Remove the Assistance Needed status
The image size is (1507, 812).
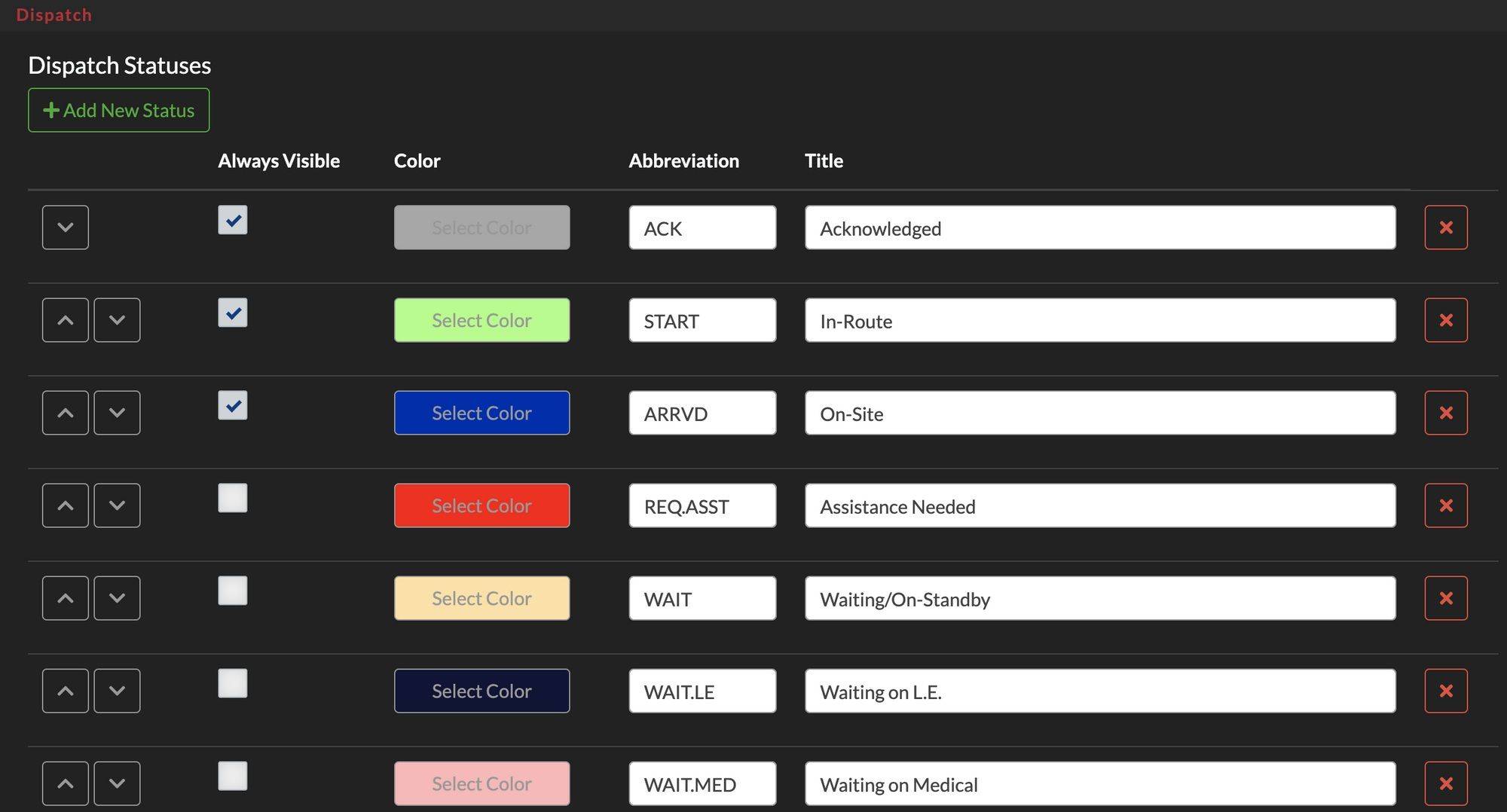(x=1445, y=505)
